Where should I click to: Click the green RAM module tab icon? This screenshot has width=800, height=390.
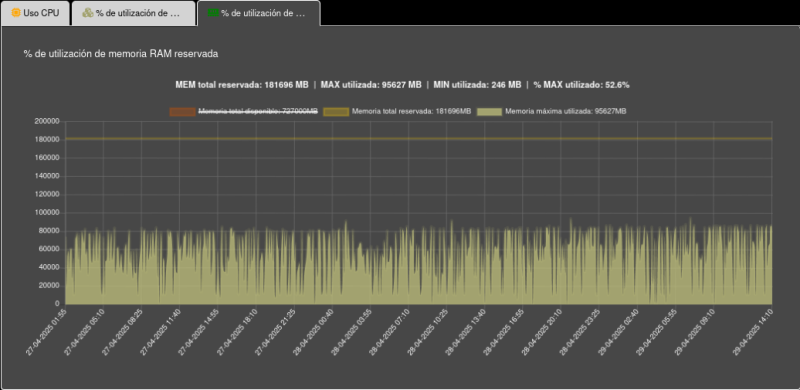coord(213,13)
